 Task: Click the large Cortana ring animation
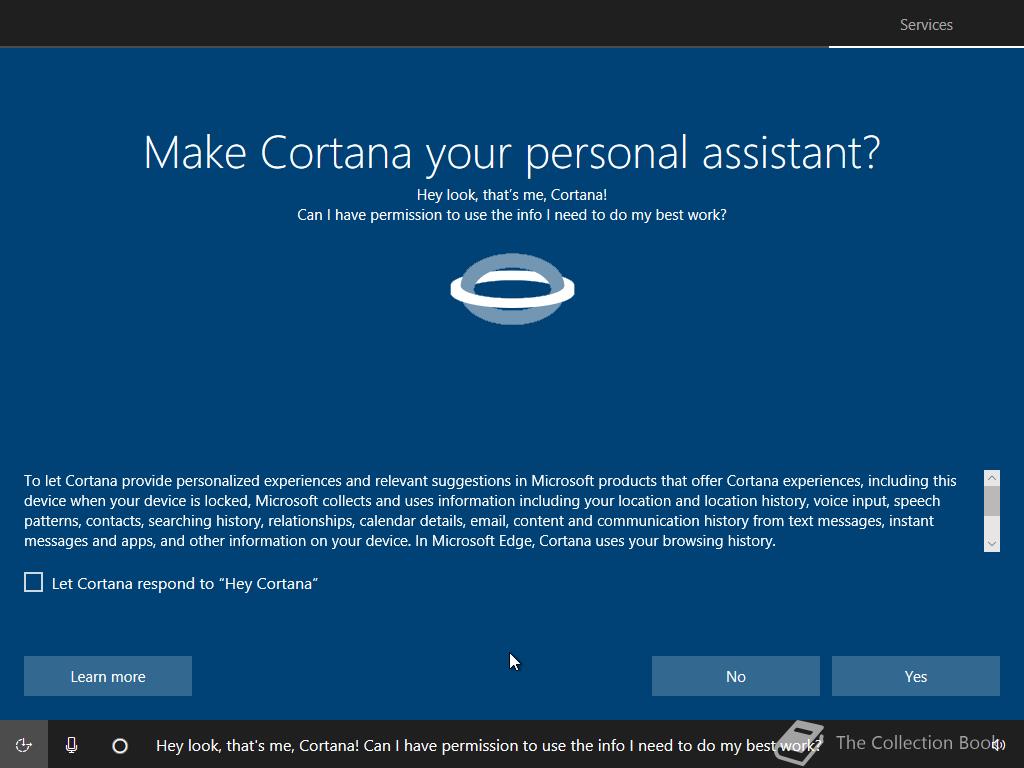tap(513, 289)
